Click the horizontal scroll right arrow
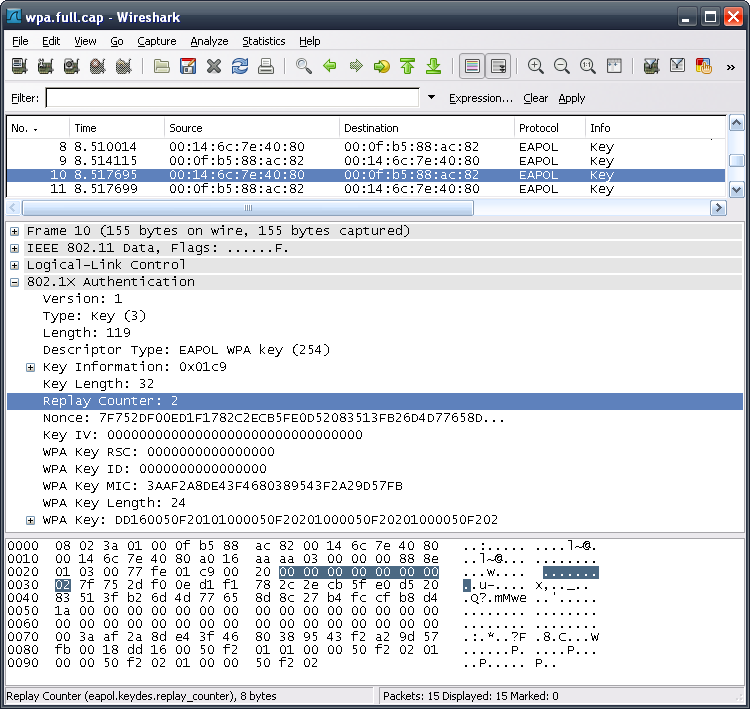750x709 pixels. [718, 208]
